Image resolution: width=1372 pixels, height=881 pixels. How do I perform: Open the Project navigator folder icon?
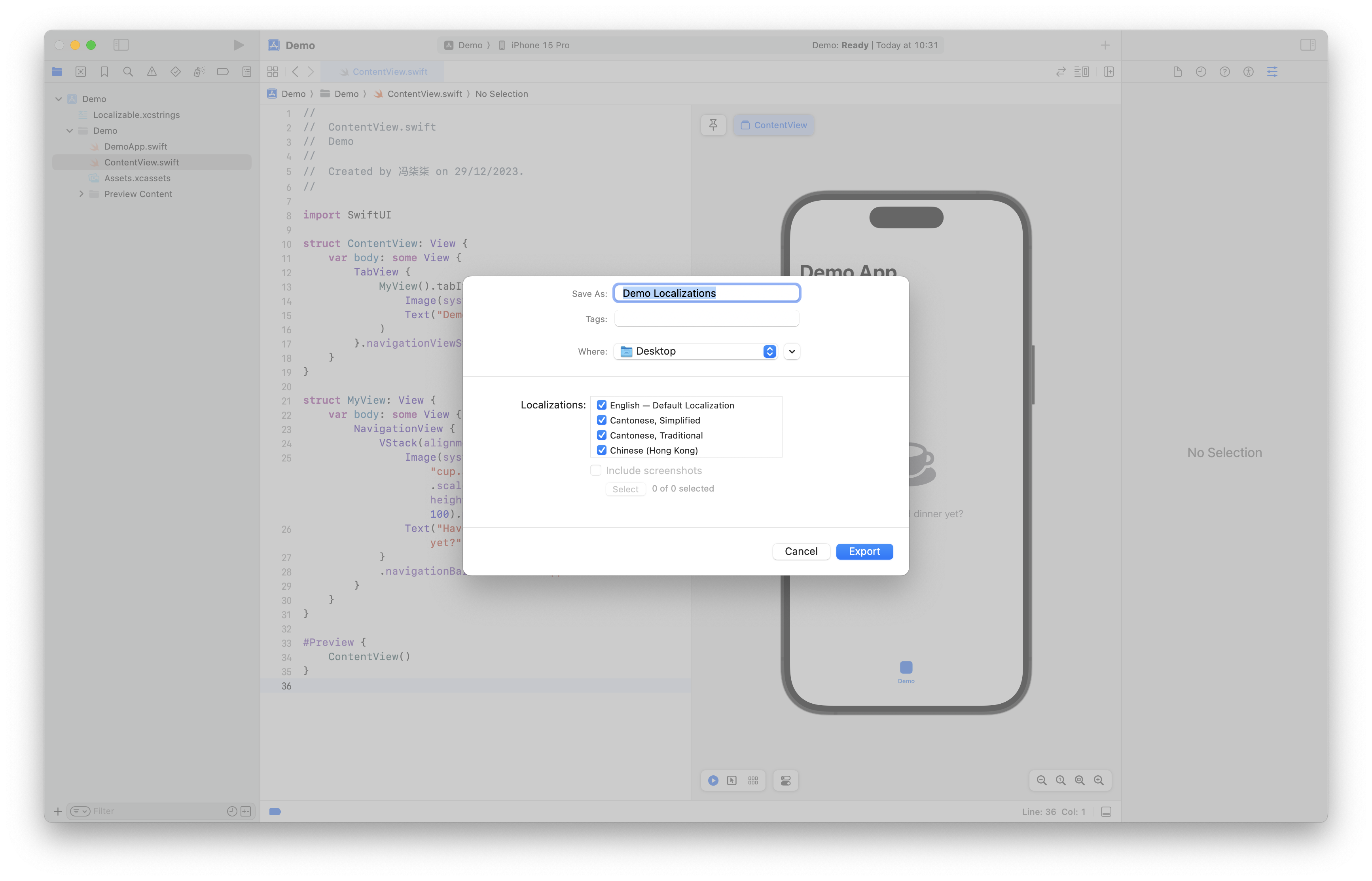(57, 72)
